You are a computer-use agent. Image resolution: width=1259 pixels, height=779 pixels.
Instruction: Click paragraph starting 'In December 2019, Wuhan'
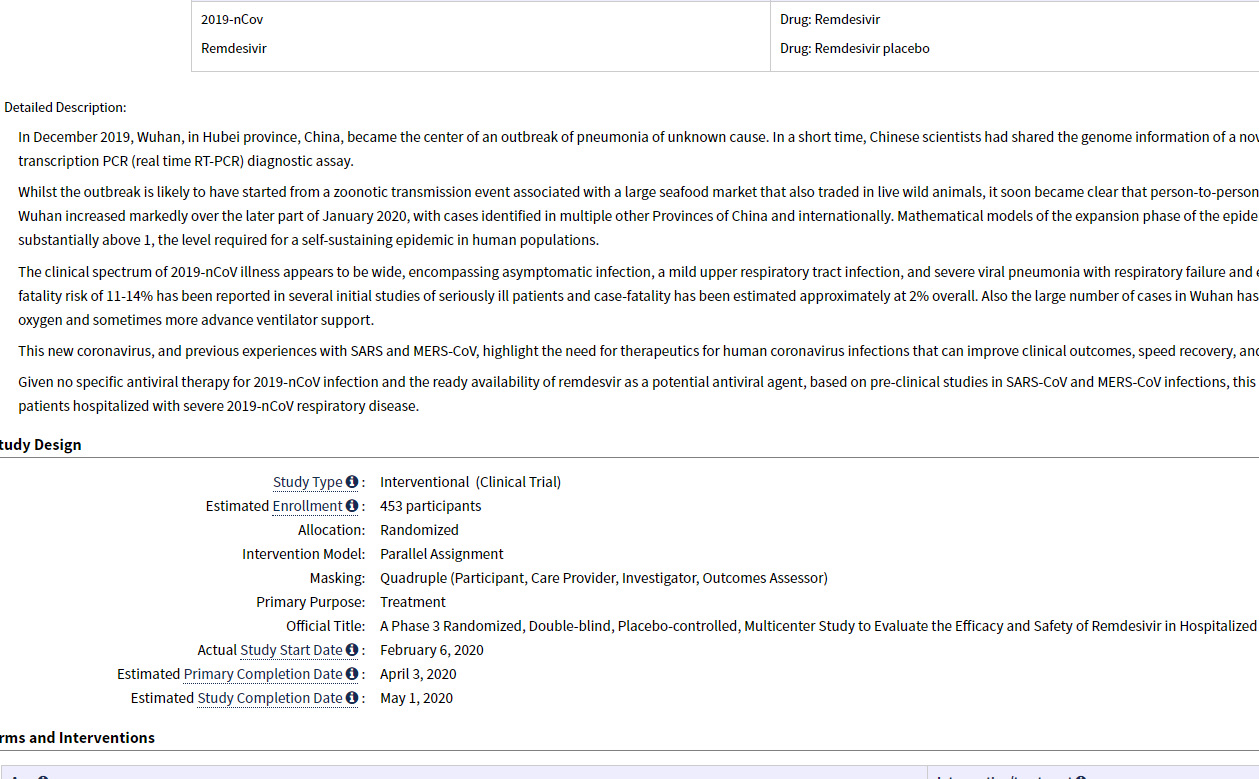638,149
